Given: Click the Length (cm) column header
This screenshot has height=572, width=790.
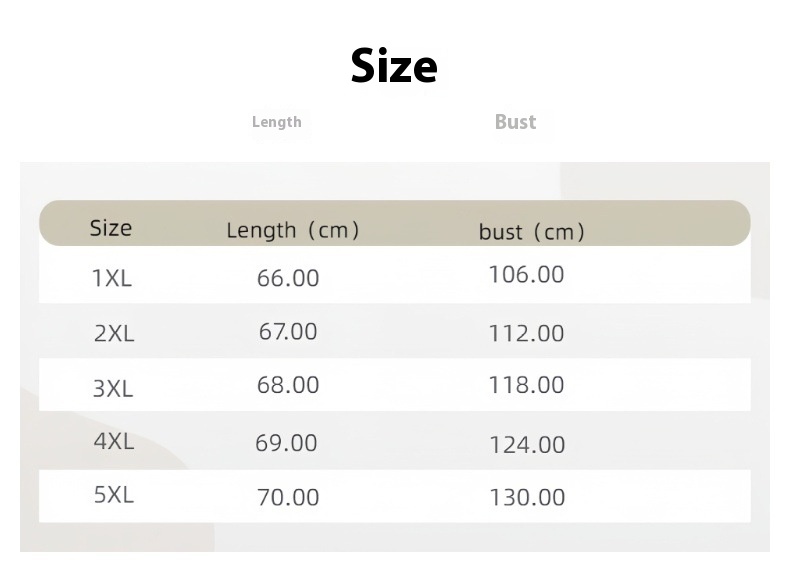Looking at the screenshot, I should pos(292,231).
